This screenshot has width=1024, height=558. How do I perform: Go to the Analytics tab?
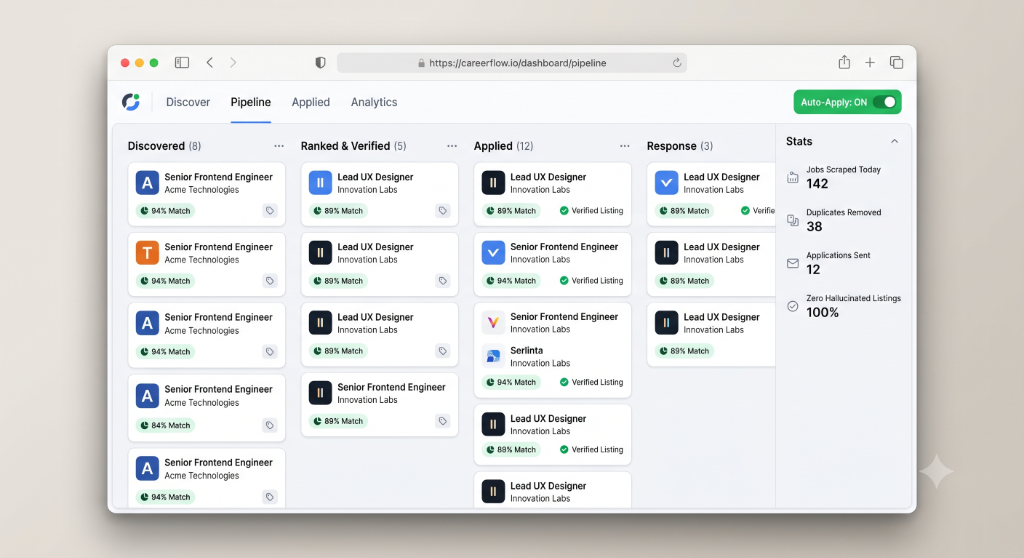(374, 102)
